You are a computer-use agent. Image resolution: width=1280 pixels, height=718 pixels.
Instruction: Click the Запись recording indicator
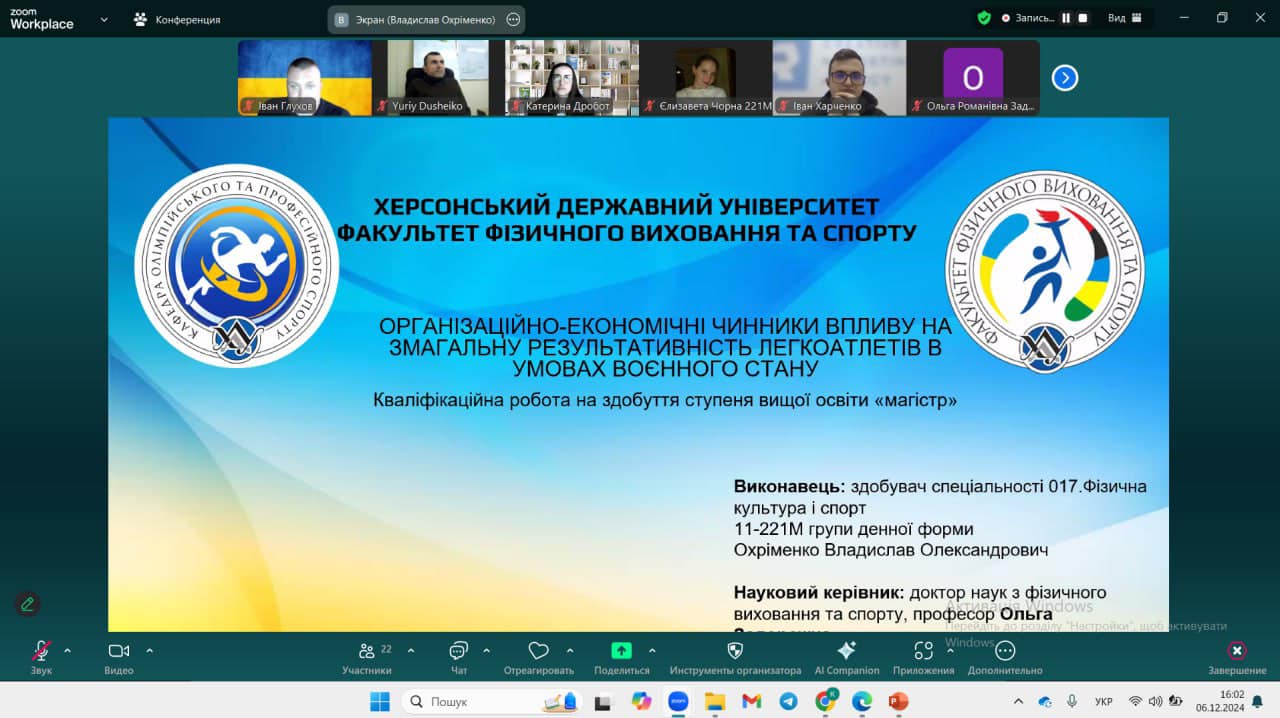(x=1026, y=18)
